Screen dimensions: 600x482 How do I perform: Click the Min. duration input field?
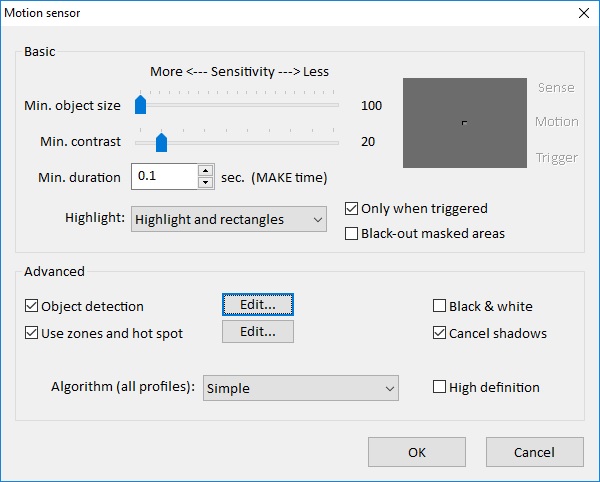165,176
